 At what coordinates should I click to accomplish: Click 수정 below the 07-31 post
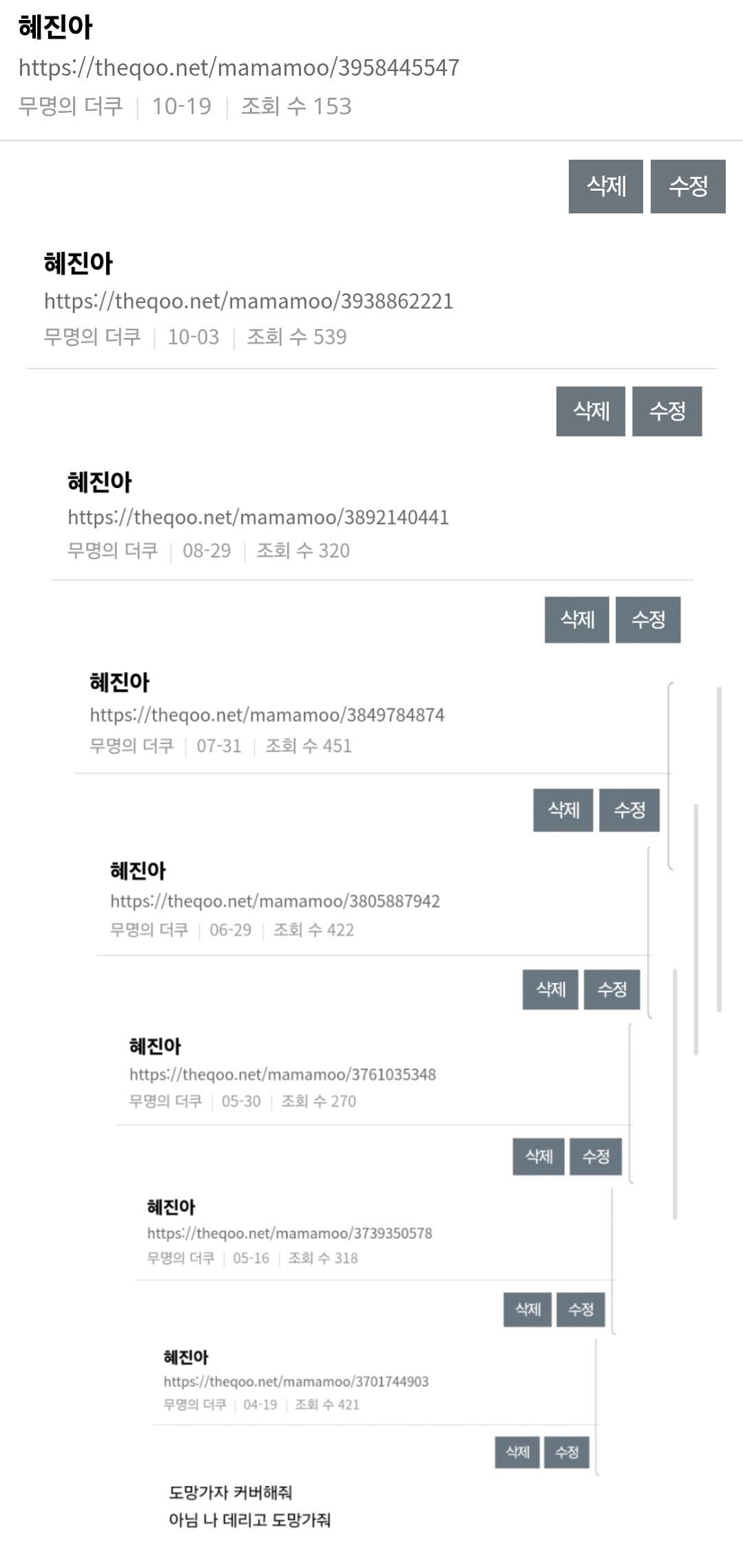click(x=629, y=810)
